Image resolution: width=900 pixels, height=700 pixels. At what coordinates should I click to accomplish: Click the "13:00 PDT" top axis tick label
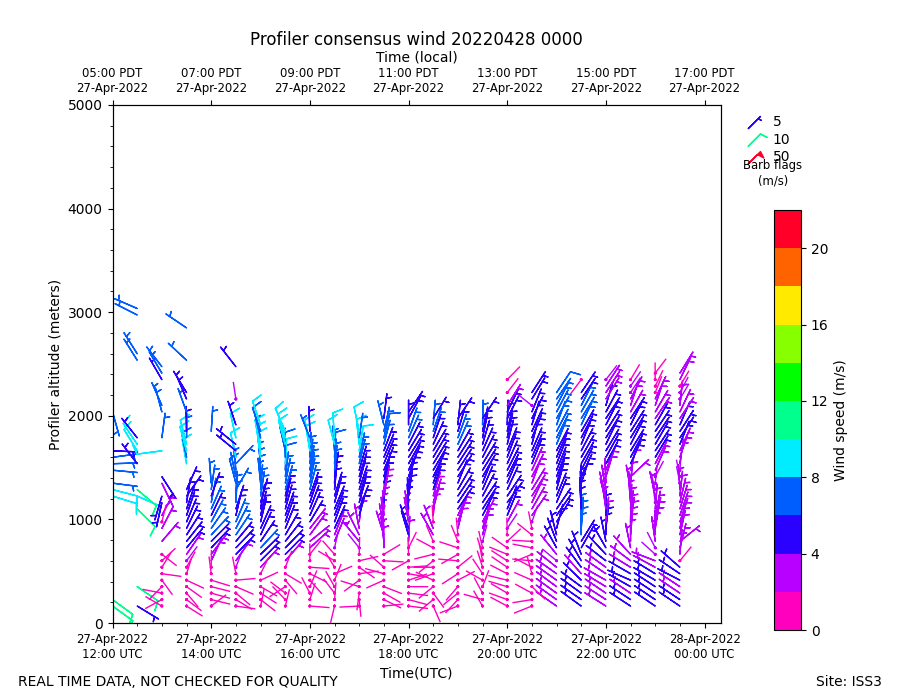[x=507, y=73]
